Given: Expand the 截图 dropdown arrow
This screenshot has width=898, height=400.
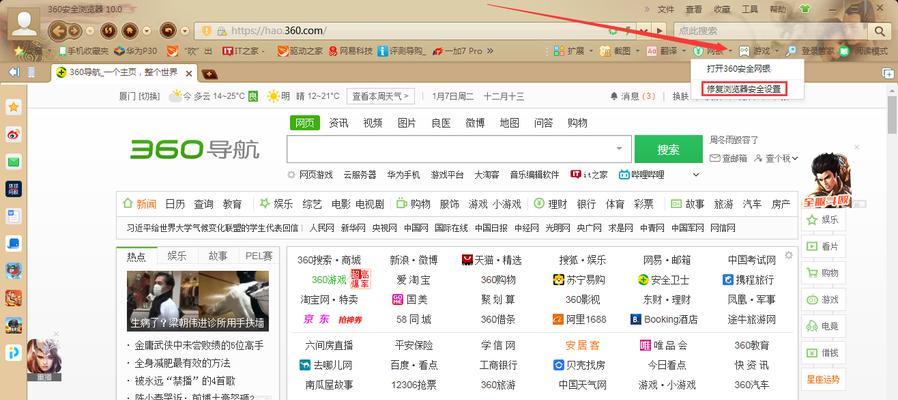Looking at the screenshot, I should 637,51.
